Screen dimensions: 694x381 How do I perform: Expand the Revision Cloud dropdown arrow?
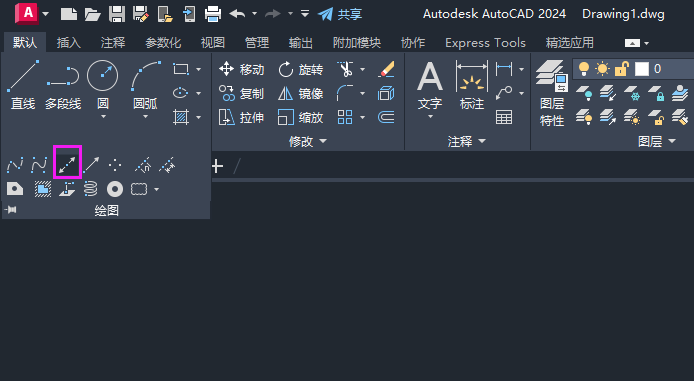156,189
